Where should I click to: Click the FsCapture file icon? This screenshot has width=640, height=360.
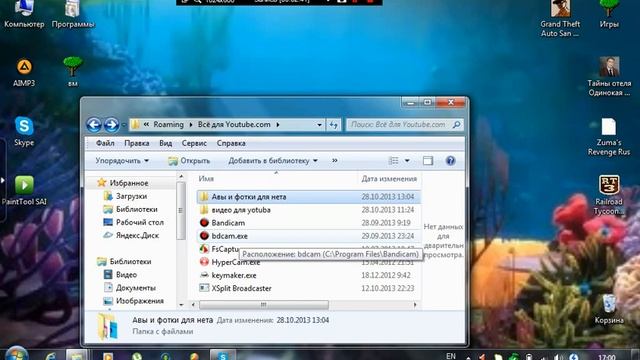click(204, 249)
